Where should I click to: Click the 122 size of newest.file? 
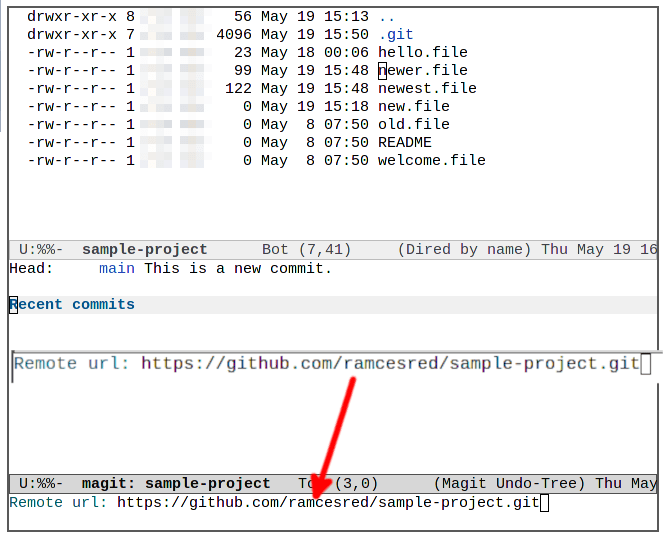click(238, 88)
